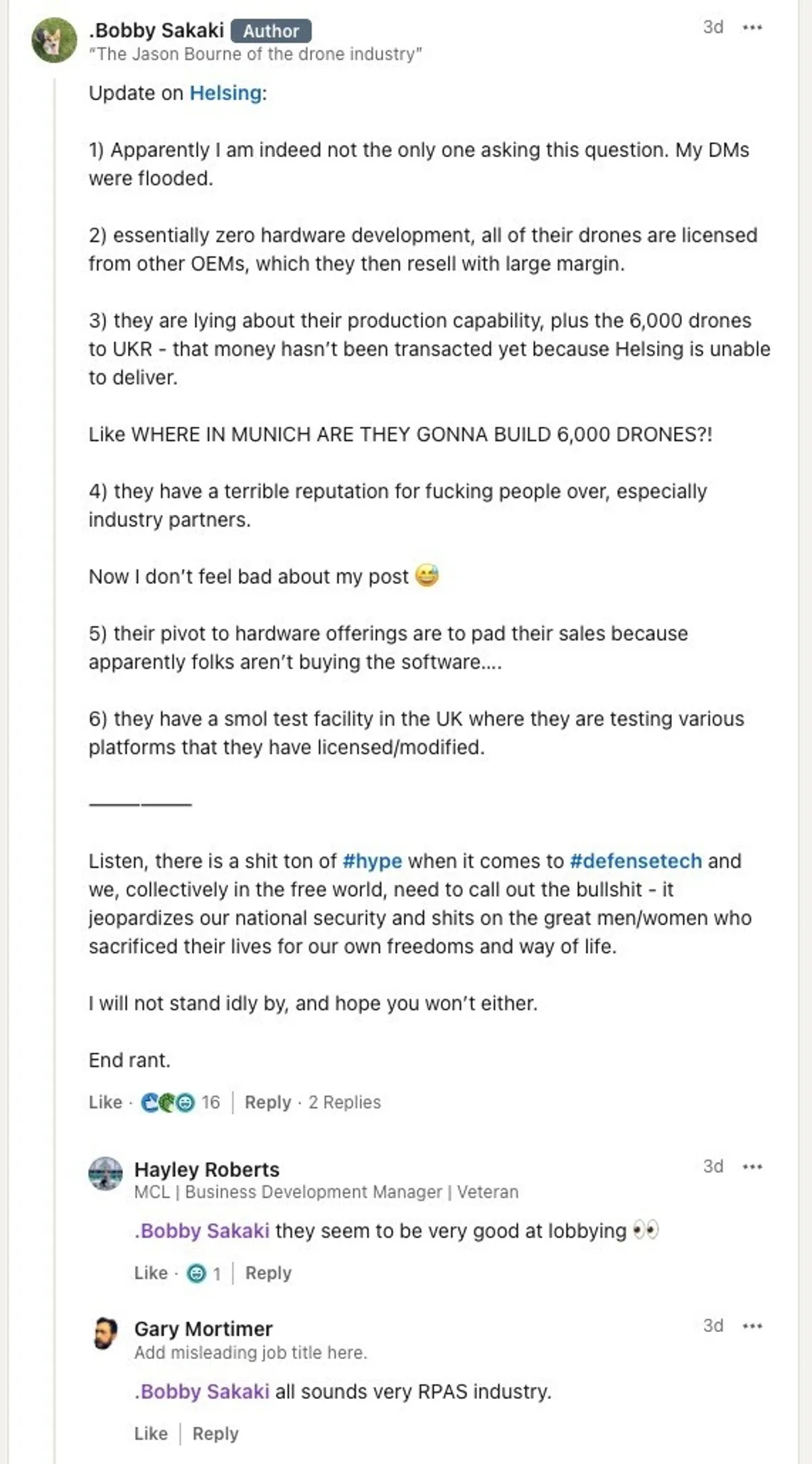
Task: Open Gary Mortimer's profile picture
Action: [105, 1333]
